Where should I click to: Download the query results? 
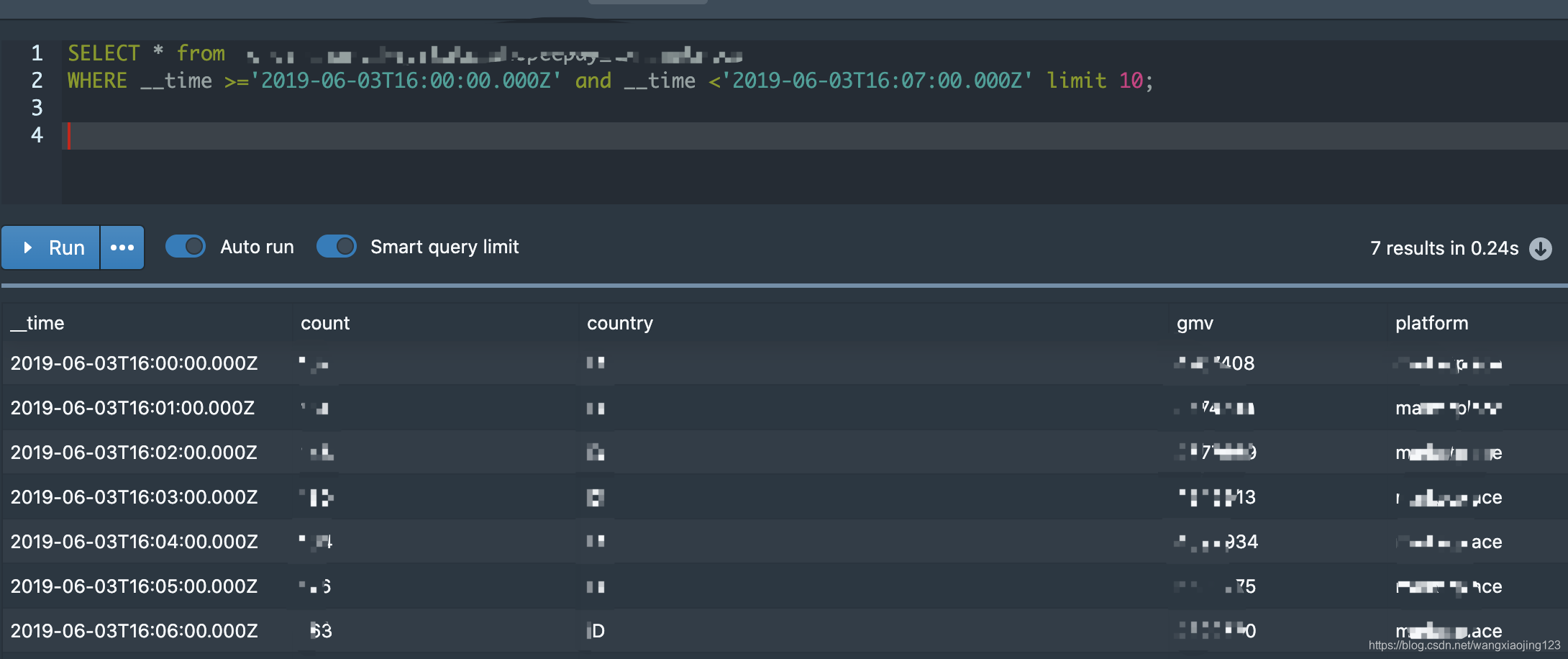tap(1540, 248)
